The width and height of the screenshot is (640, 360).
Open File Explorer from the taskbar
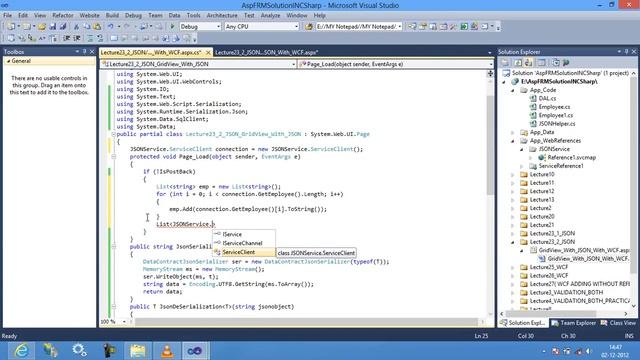tap(138, 350)
